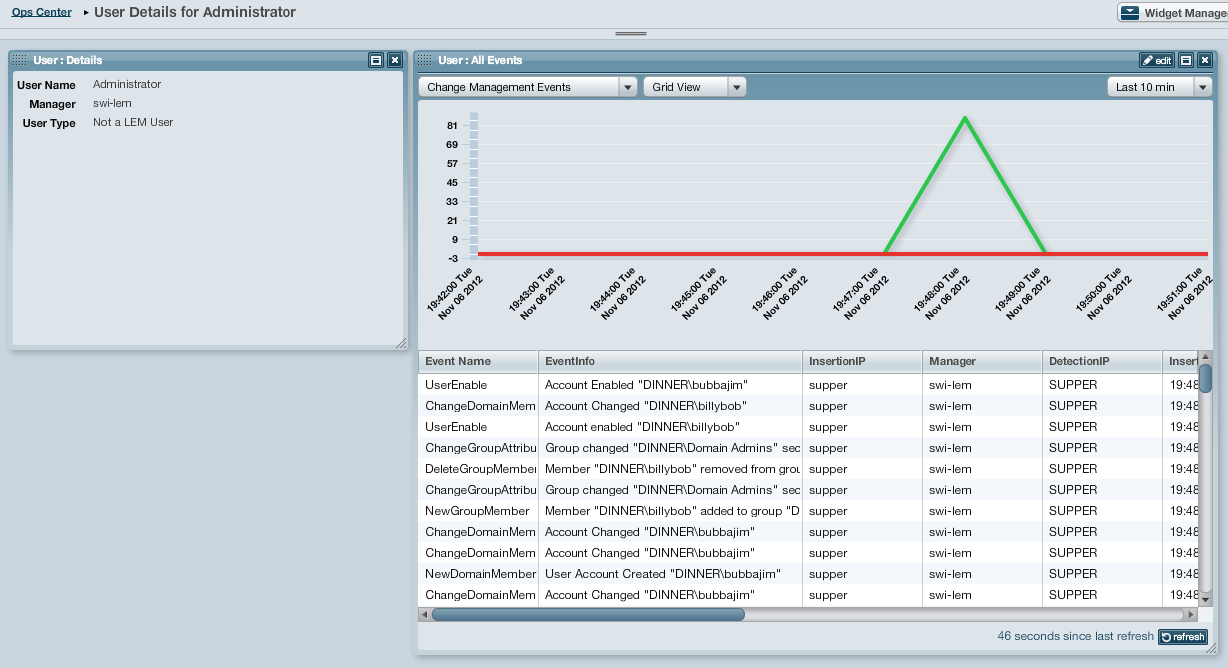1228x668 pixels.
Task: Select 'Account Changed "DINNER\billybob"' cell
Action: [670, 406]
